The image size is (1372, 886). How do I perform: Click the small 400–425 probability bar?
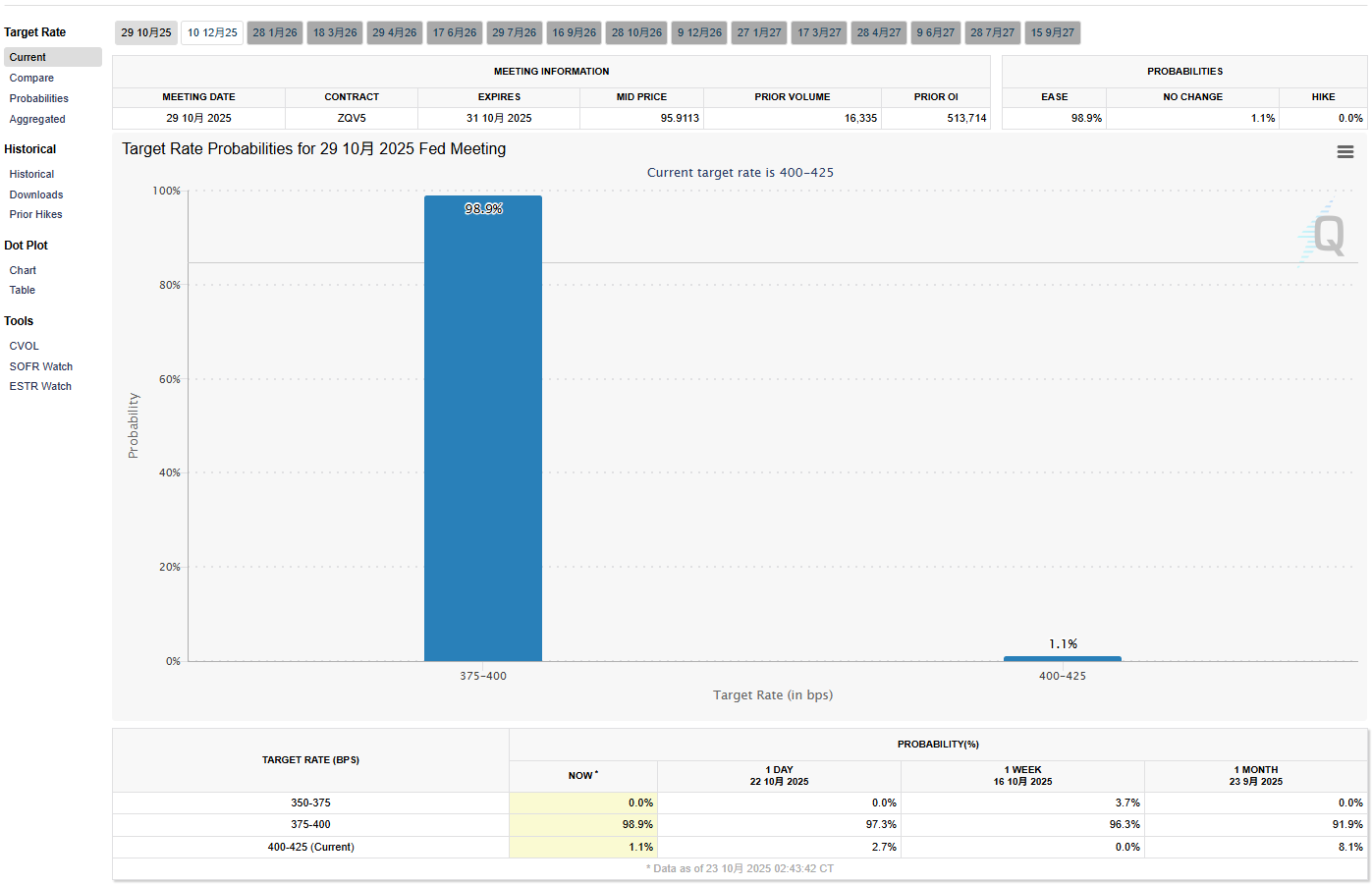click(1062, 658)
